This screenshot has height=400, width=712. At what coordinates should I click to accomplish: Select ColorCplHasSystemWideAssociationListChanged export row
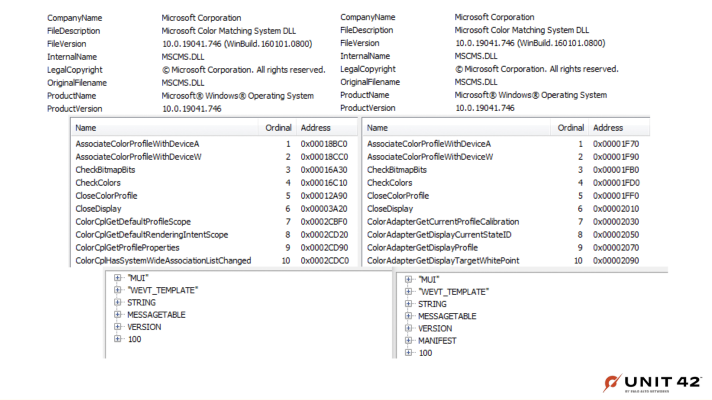pos(214,261)
